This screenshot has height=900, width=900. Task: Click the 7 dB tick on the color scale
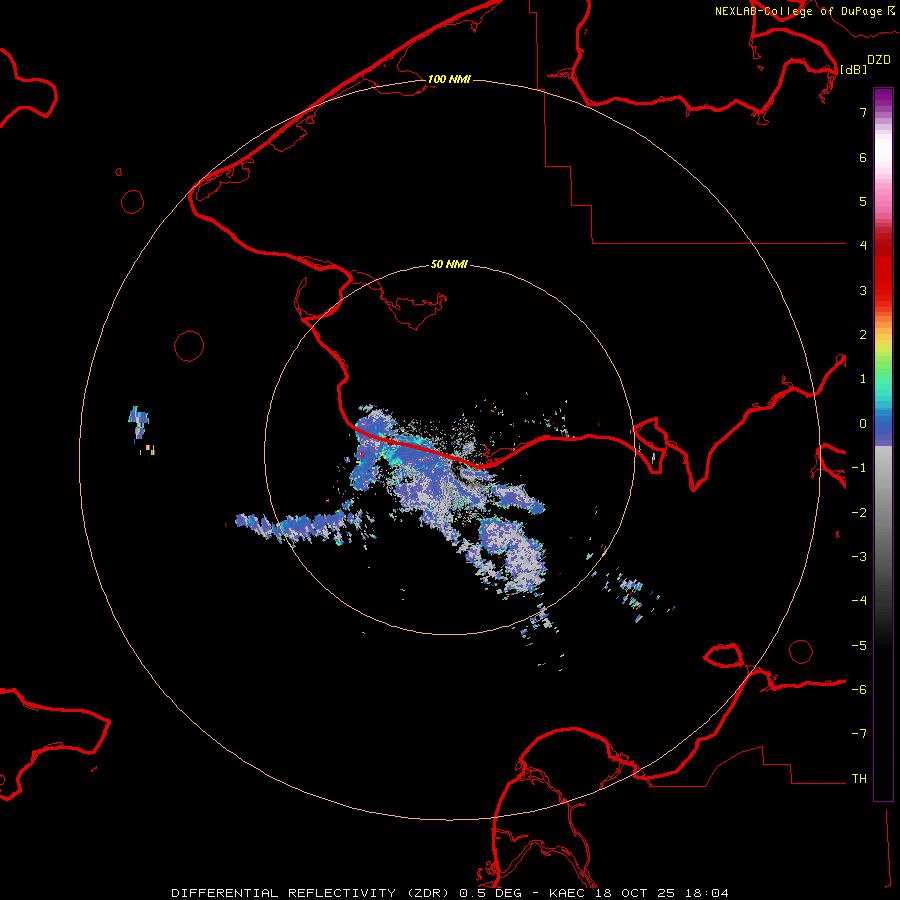(x=863, y=112)
